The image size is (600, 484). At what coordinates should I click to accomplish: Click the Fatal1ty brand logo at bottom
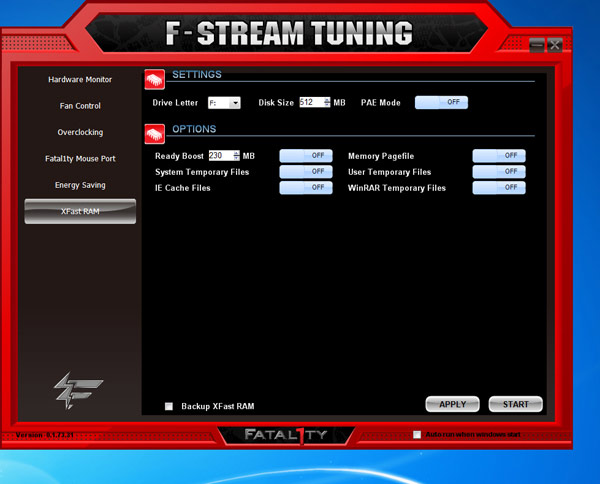[285, 435]
